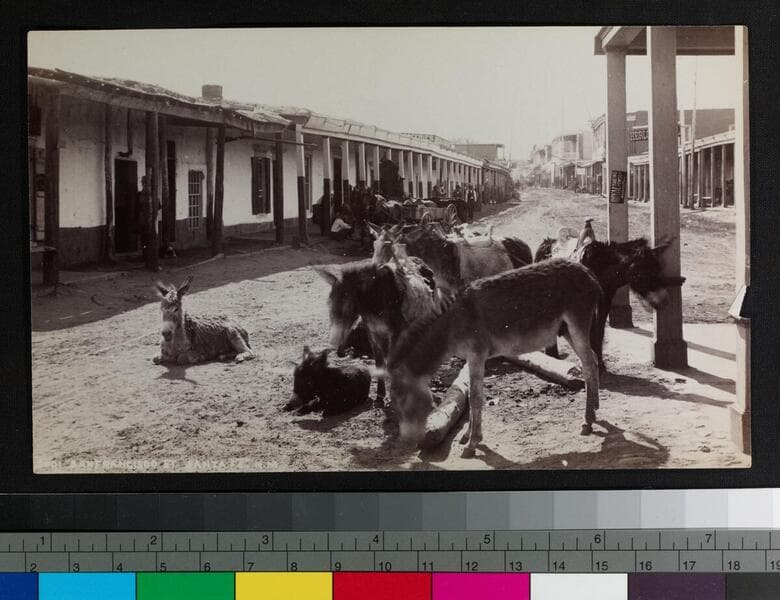Screen dimensions: 780x600
Task: Click the dark blue patch at far left
Action: [18, 586]
